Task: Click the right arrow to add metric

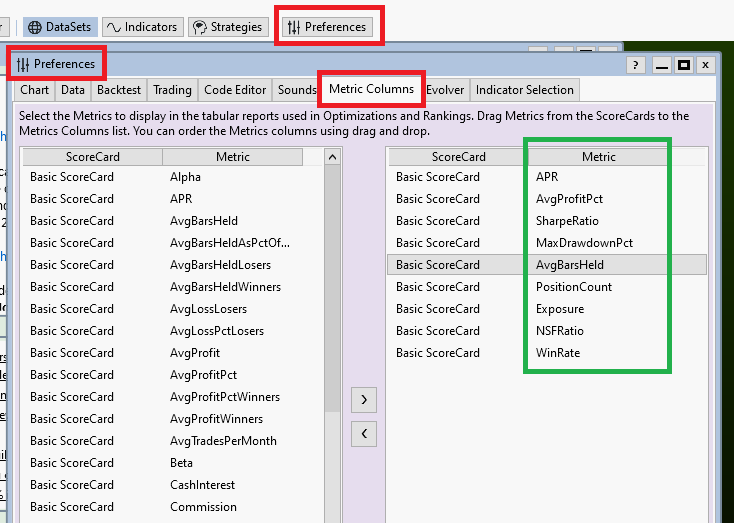Action: 364,400
